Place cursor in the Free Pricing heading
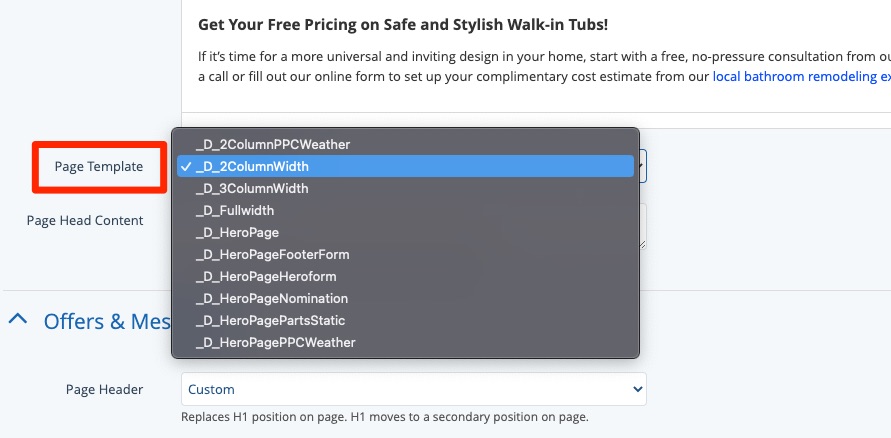 click(x=417, y=23)
